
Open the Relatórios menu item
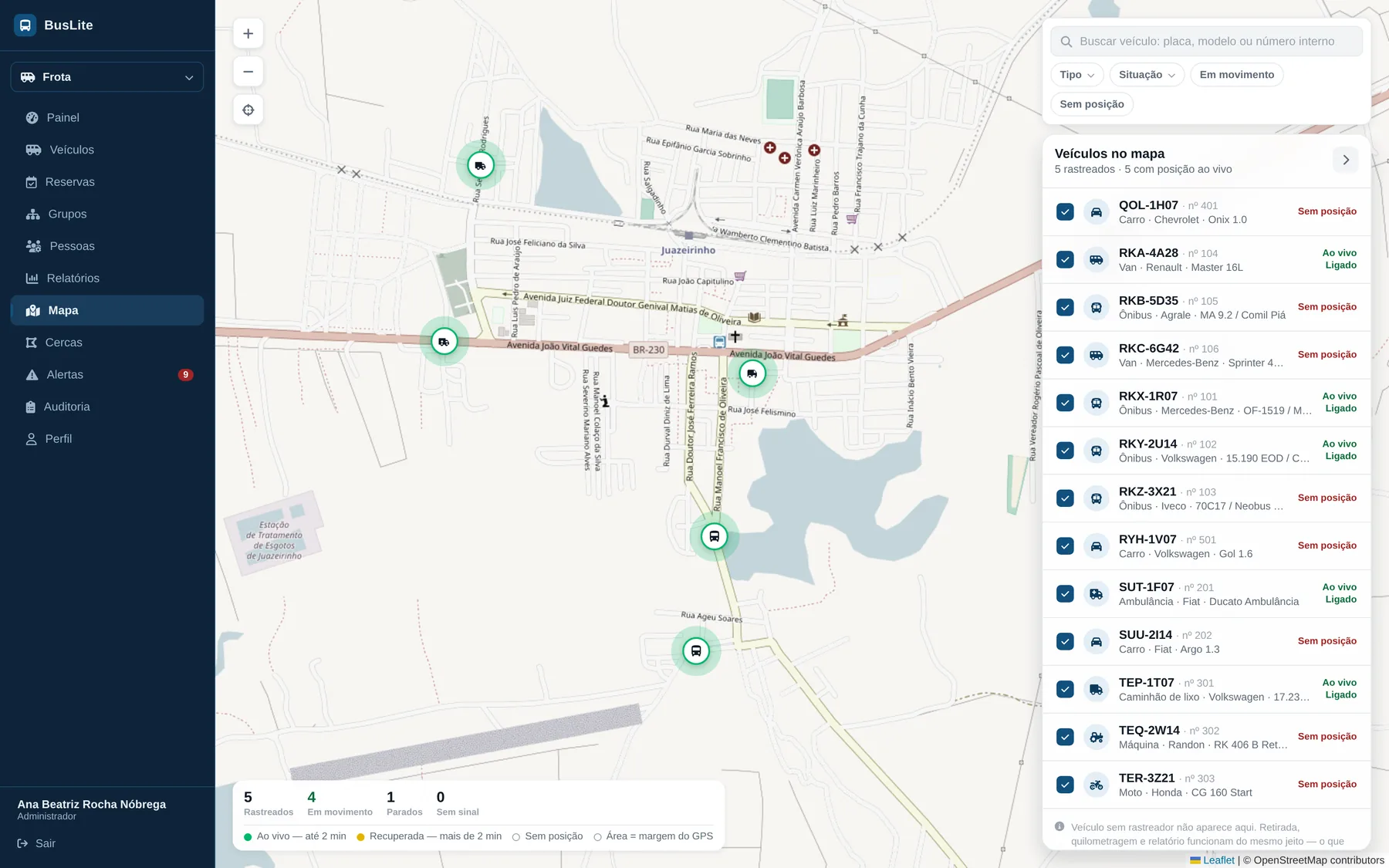coord(107,279)
